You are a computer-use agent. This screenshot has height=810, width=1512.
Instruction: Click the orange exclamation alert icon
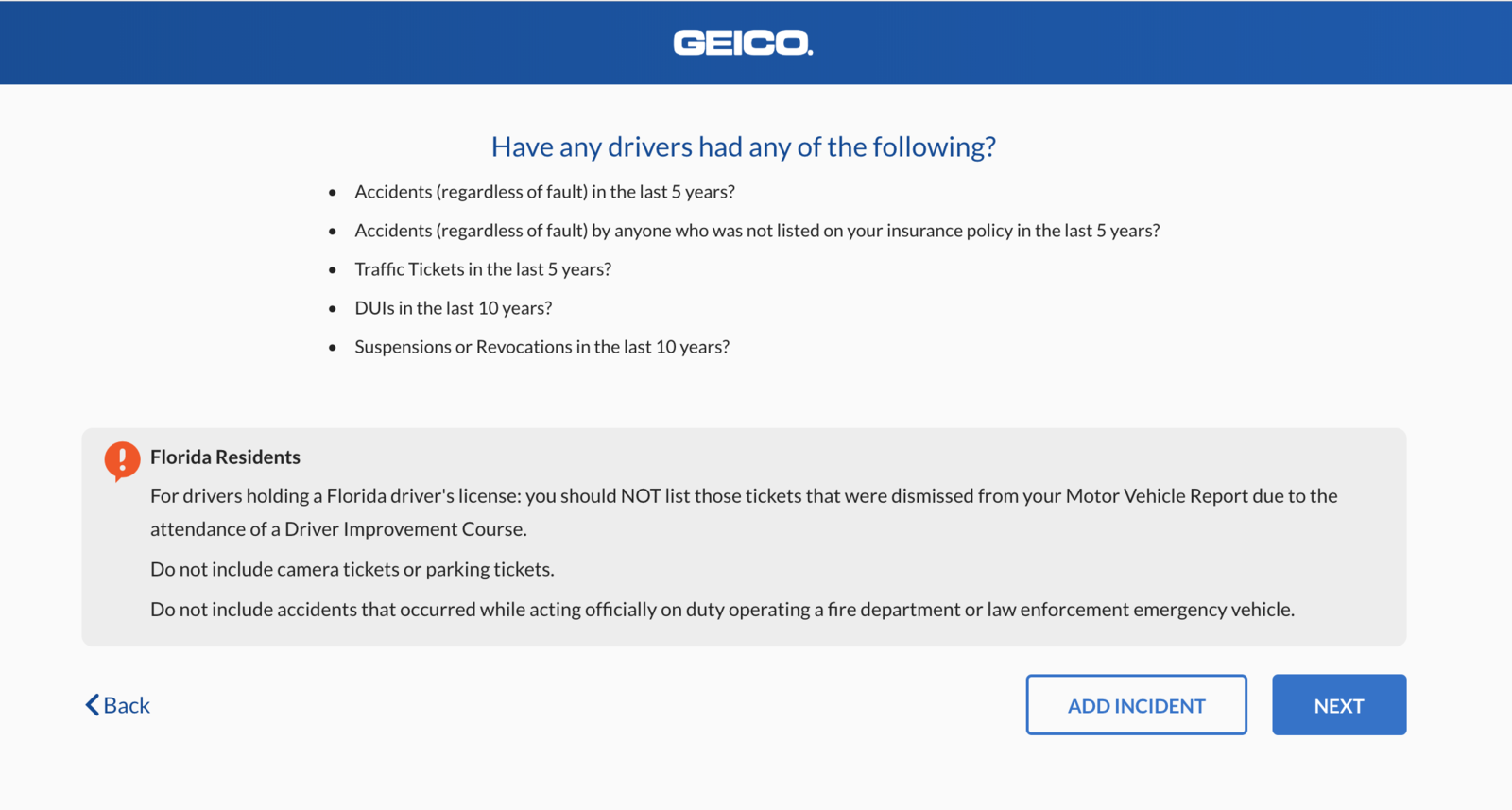122,459
